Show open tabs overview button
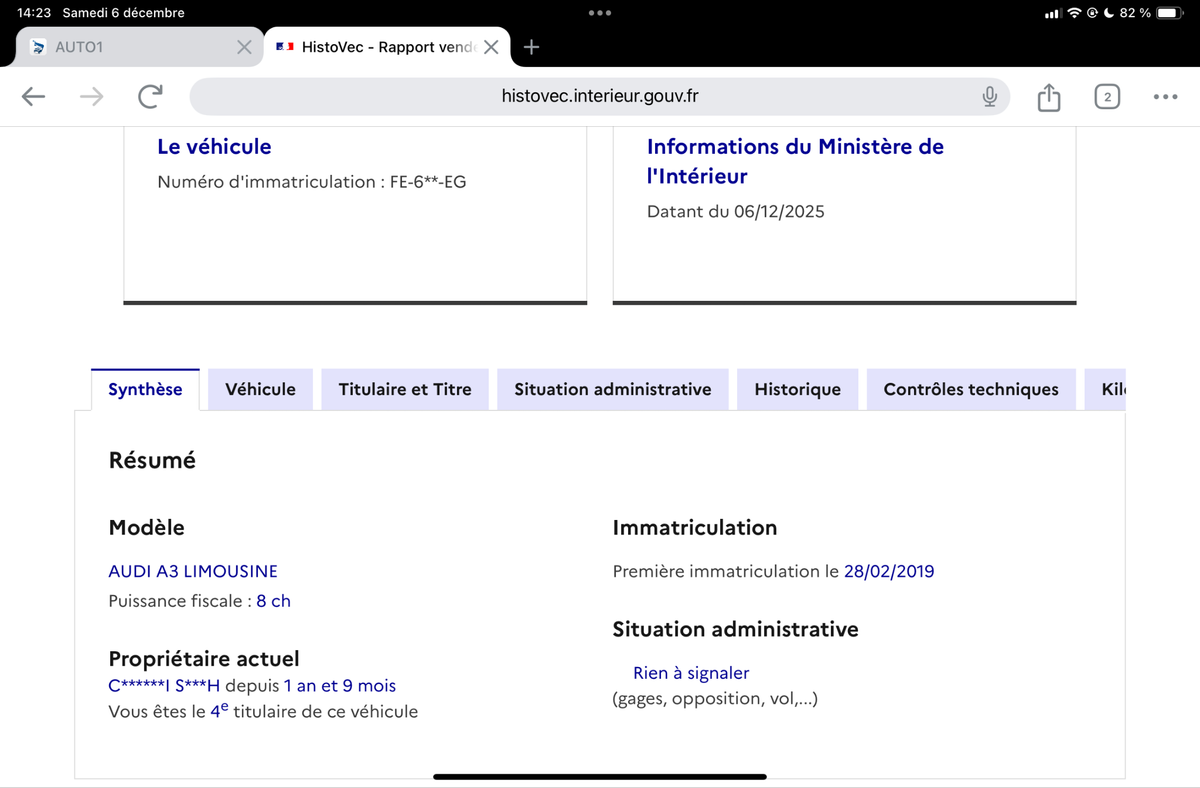 tap(1106, 97)
